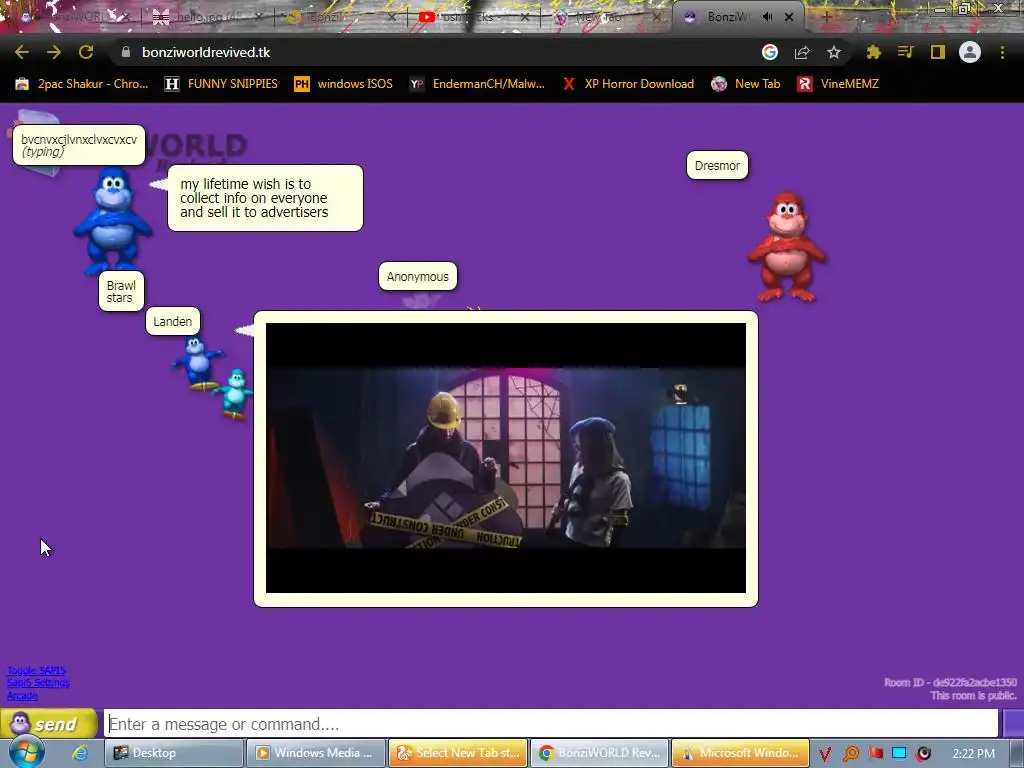Switch to the hello.jpg tab
This screenshot has width=1024, height=768.
(x=207, y=17)
